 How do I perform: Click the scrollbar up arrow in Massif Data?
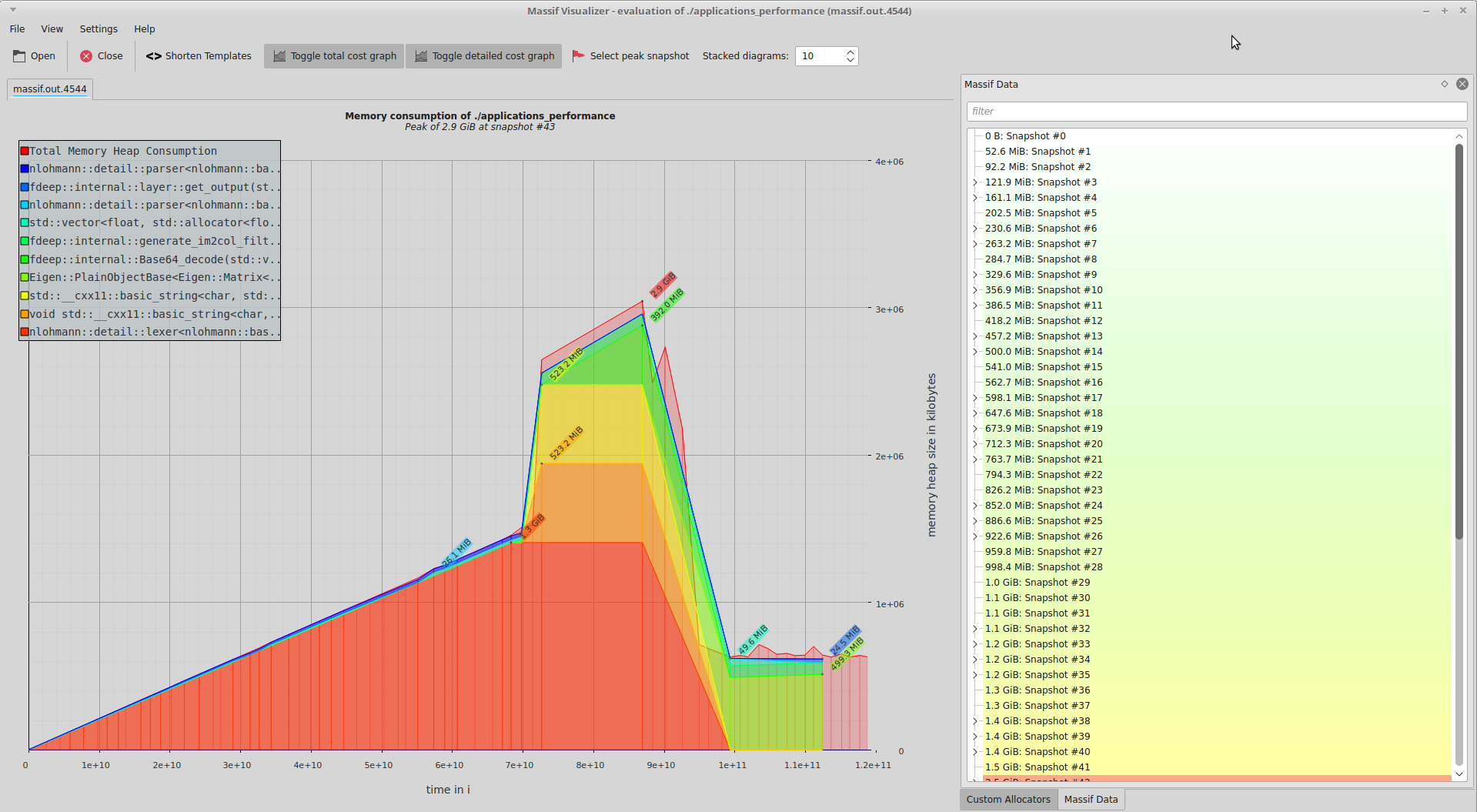[1459, 136]
